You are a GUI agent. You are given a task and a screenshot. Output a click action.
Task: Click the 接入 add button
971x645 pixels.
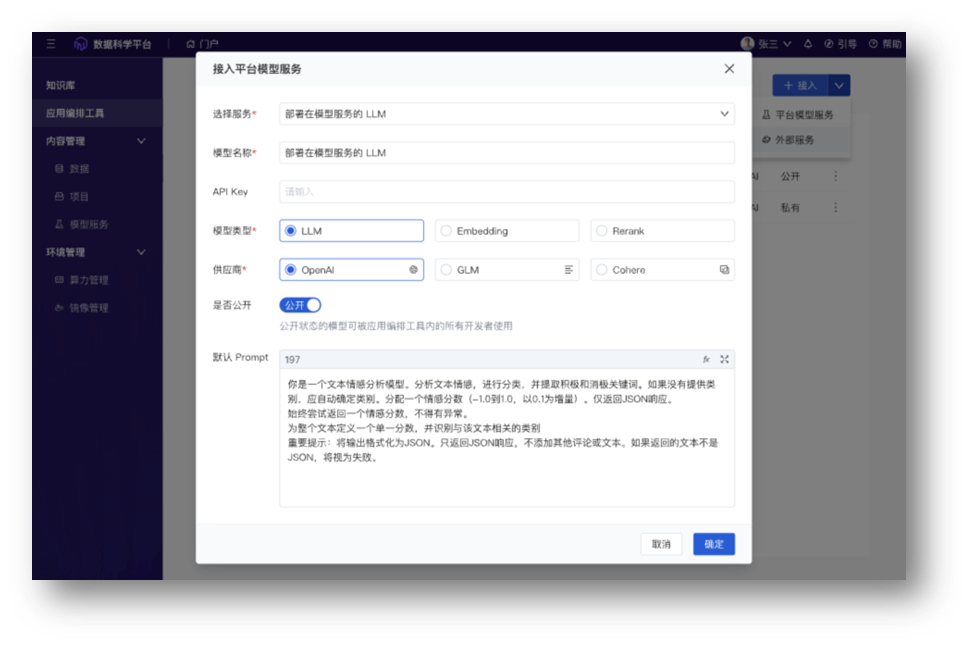tap(800, 85)
